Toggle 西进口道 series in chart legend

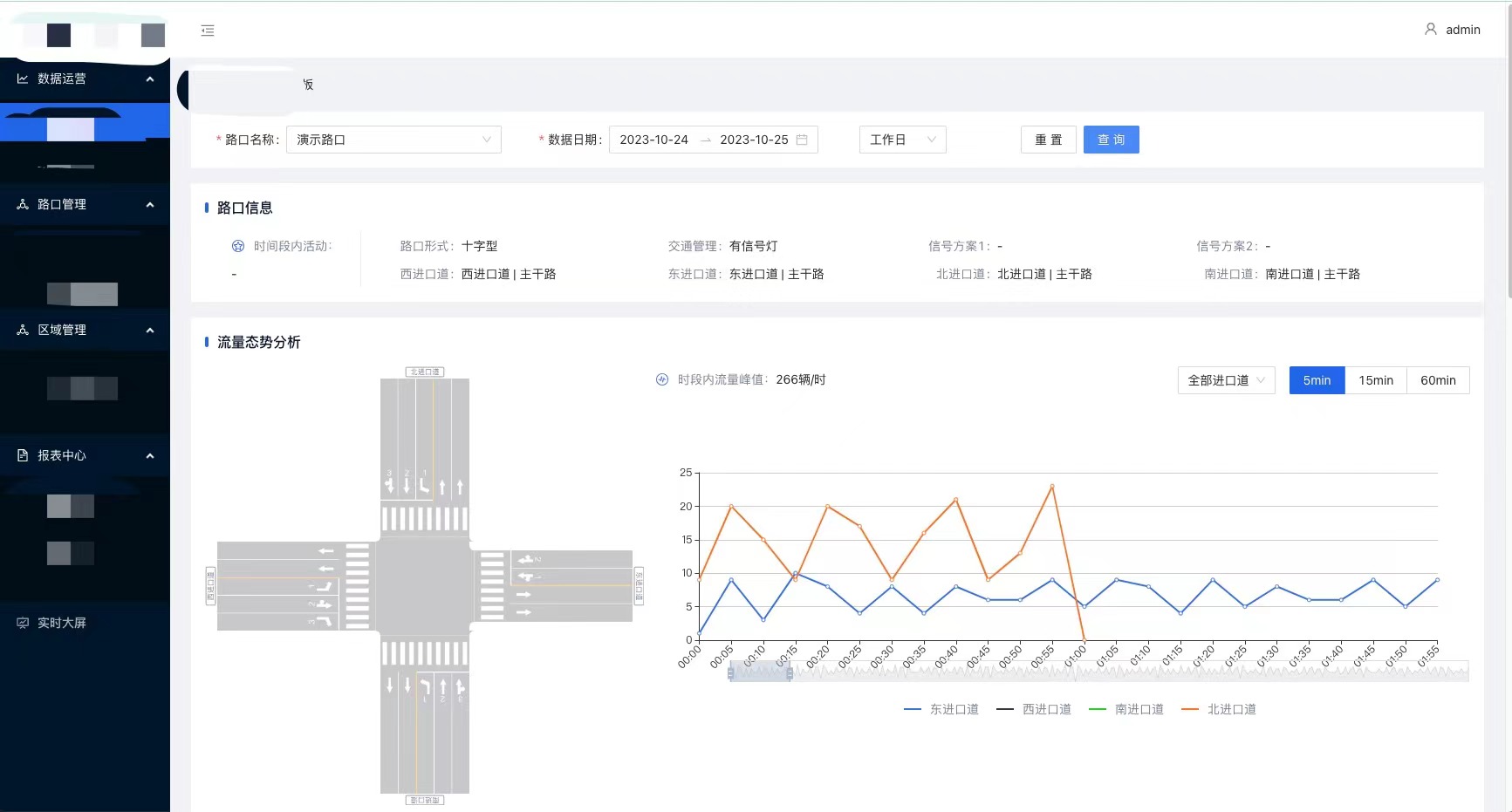1034,709
